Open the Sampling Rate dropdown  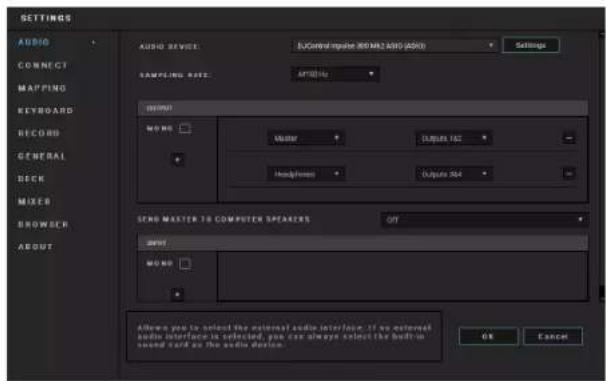[335, 74]
